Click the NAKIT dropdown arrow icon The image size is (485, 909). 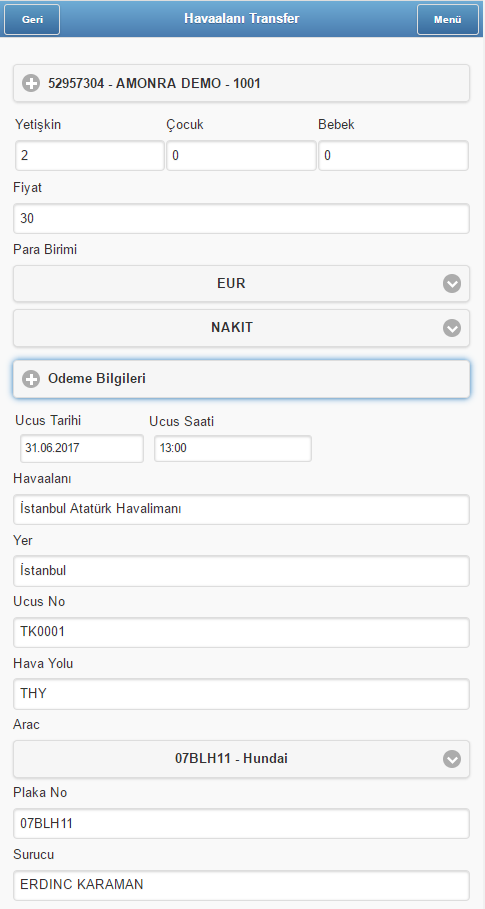tap(452, 328)
